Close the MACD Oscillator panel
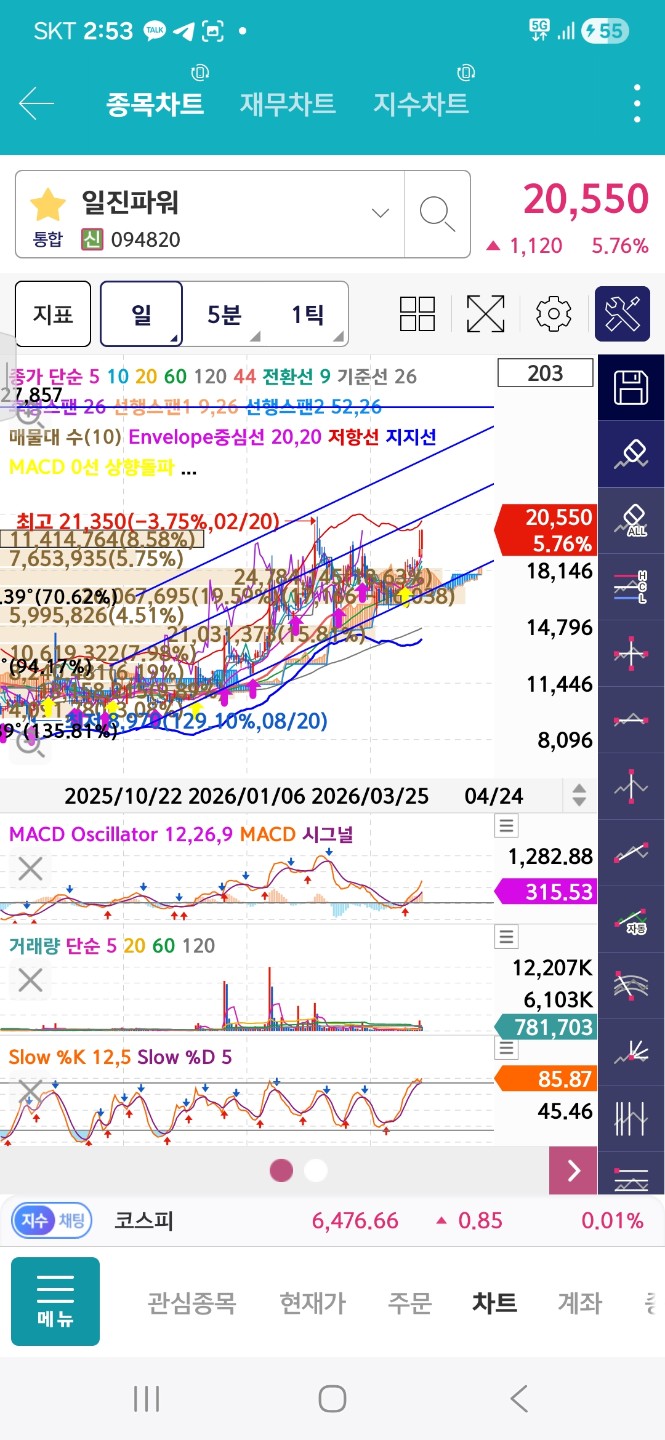Viewport: 665px width, 1440px height. point(30,869)
